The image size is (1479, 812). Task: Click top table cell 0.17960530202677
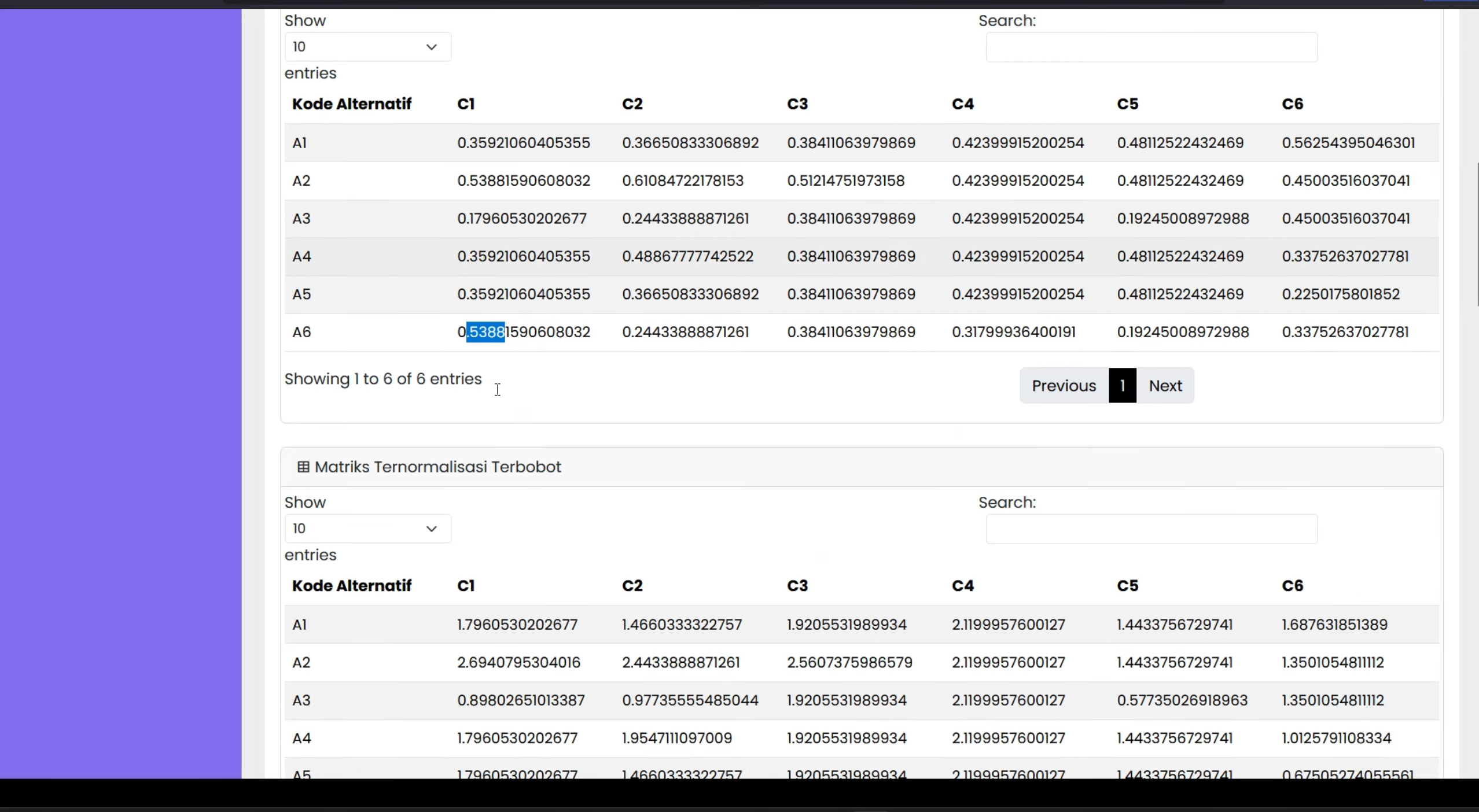pyautogui.click(x=522, y=219)
